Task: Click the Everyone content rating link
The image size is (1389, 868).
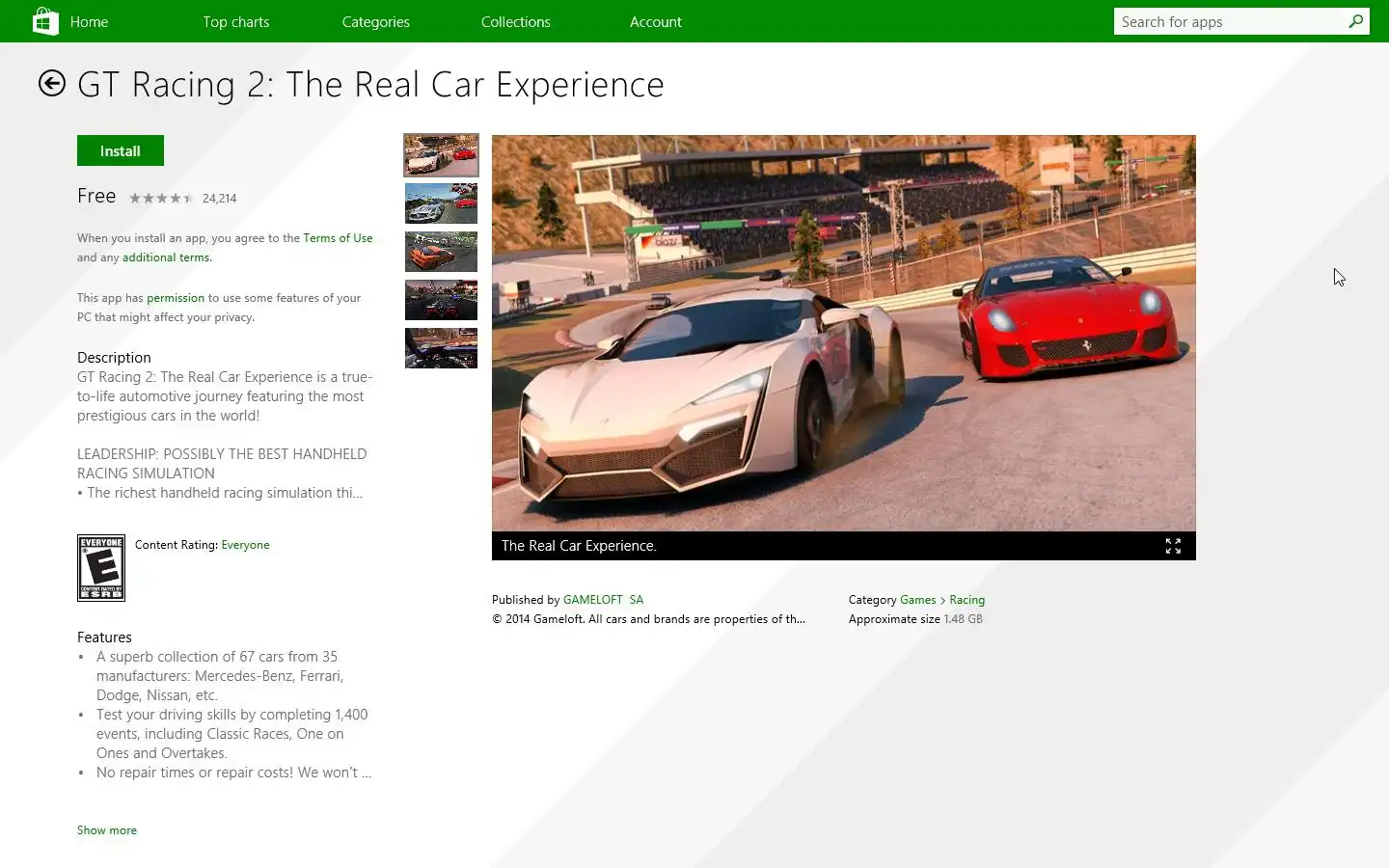Action: pyautogui.click(x=245, y=545)
